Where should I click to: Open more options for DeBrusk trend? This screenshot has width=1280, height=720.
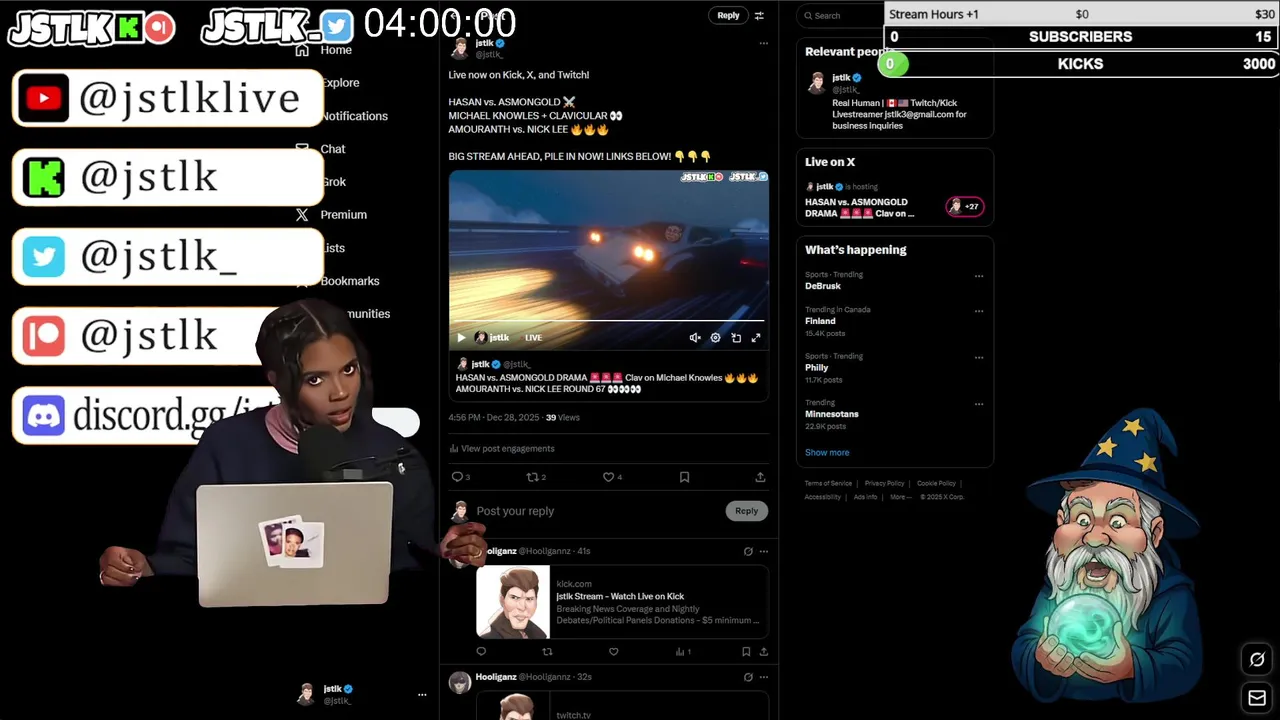979,276
